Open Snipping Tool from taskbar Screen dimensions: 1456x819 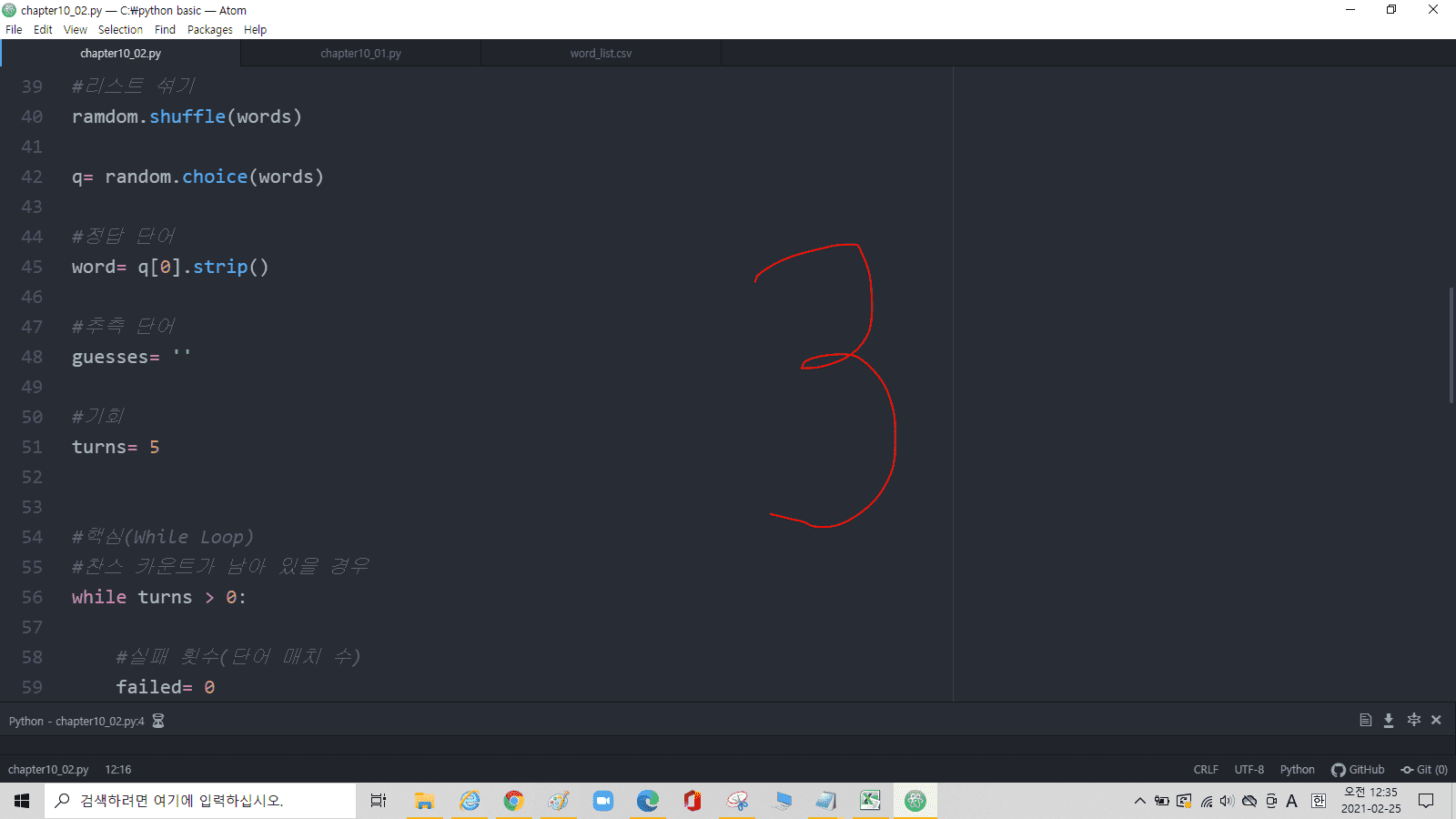coord(737,801)
